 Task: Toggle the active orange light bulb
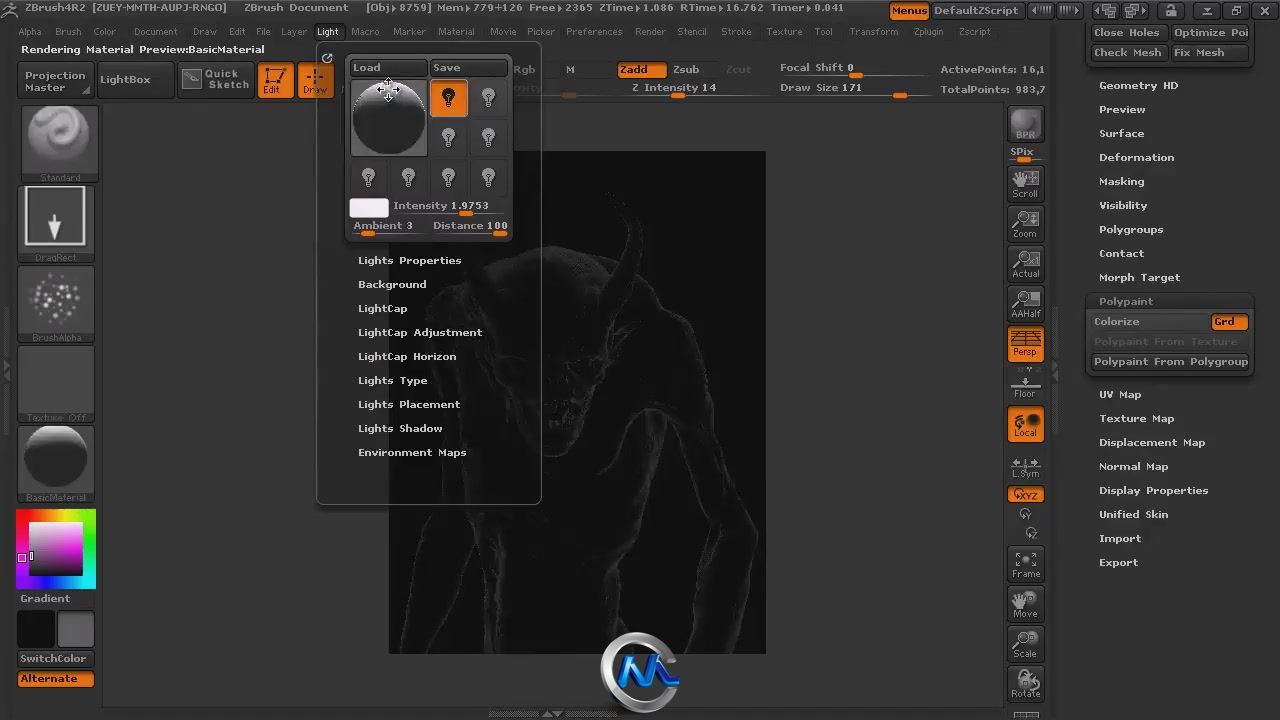point(448,98)
